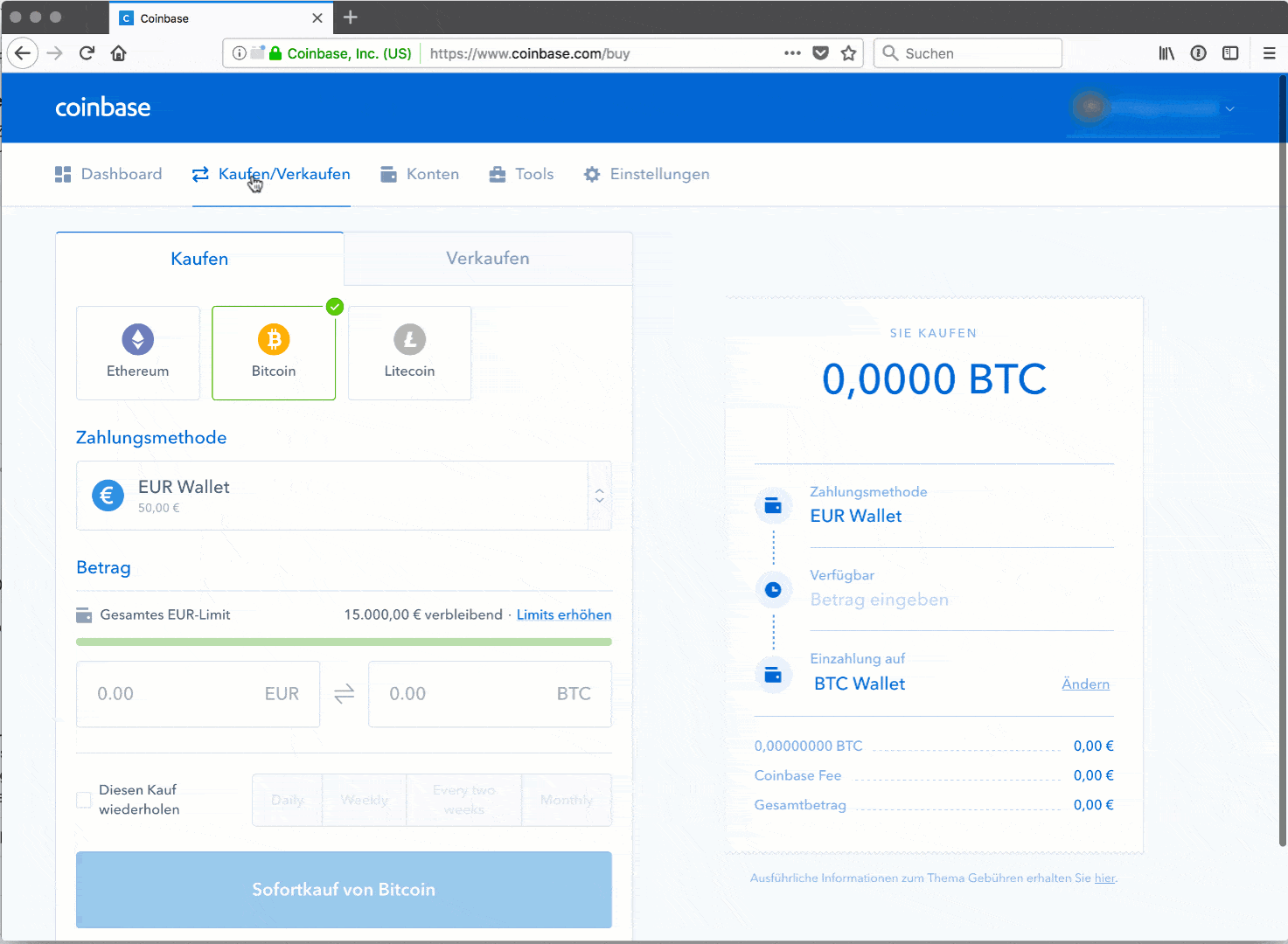Viewport: 1288px width, 944px height.
Task: Choose Monthly repeat frequency
Action: 567,800
